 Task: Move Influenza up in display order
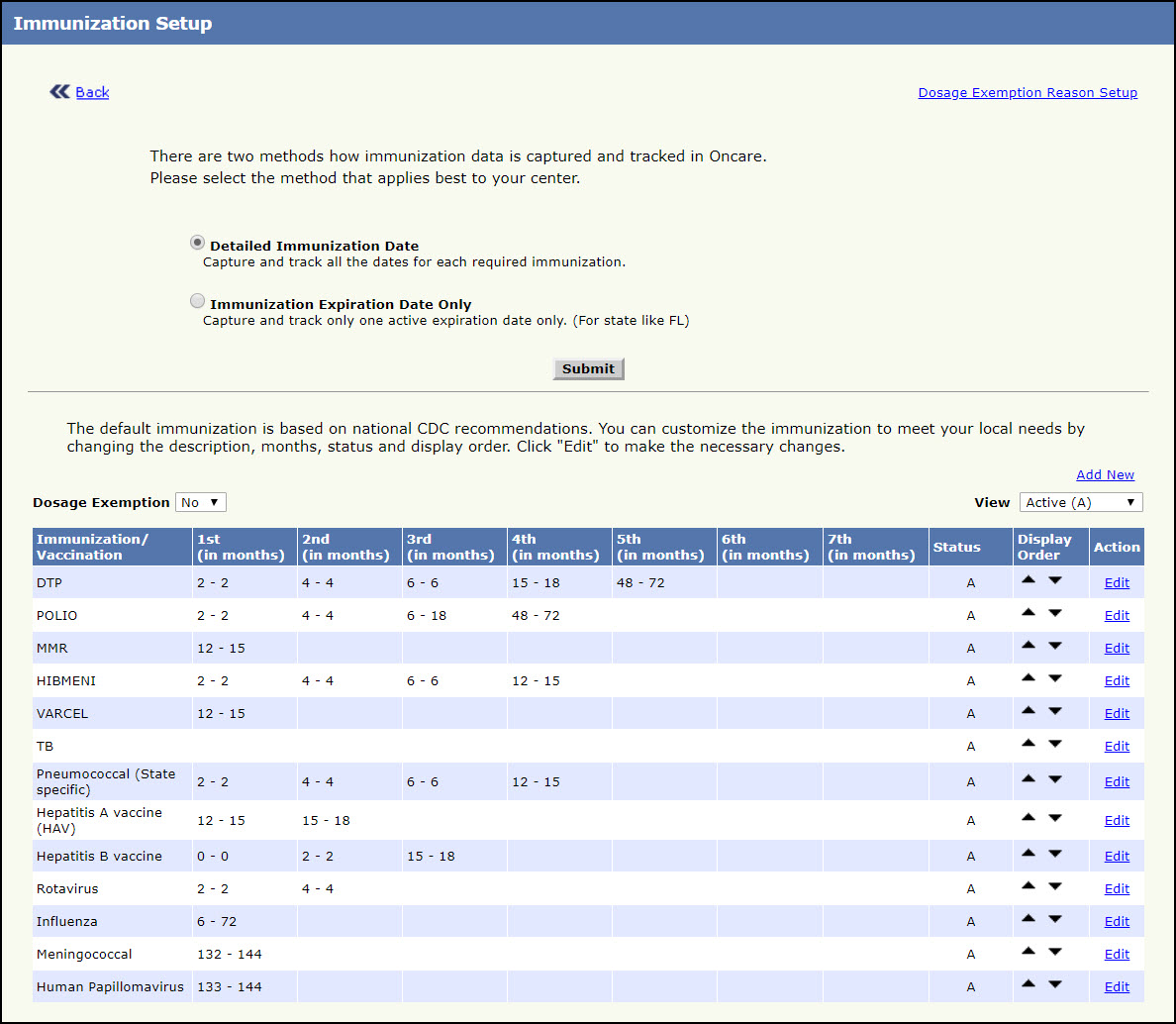1029,919
